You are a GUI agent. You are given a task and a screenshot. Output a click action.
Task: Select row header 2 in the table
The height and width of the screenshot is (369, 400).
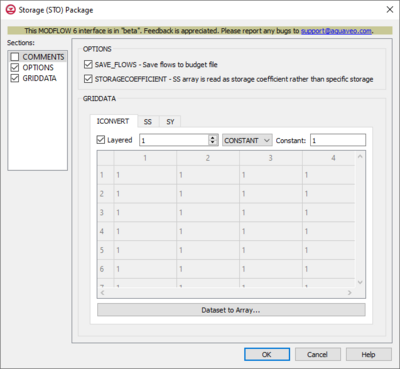point(105,194)
